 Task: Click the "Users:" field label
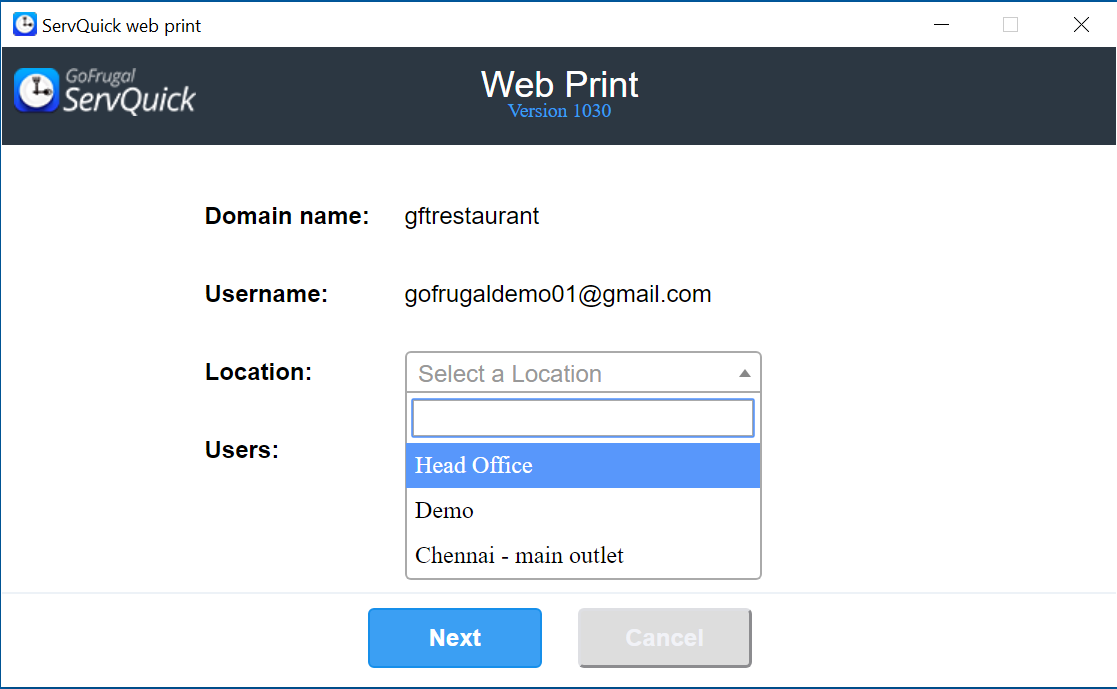(x=241, y=450)
